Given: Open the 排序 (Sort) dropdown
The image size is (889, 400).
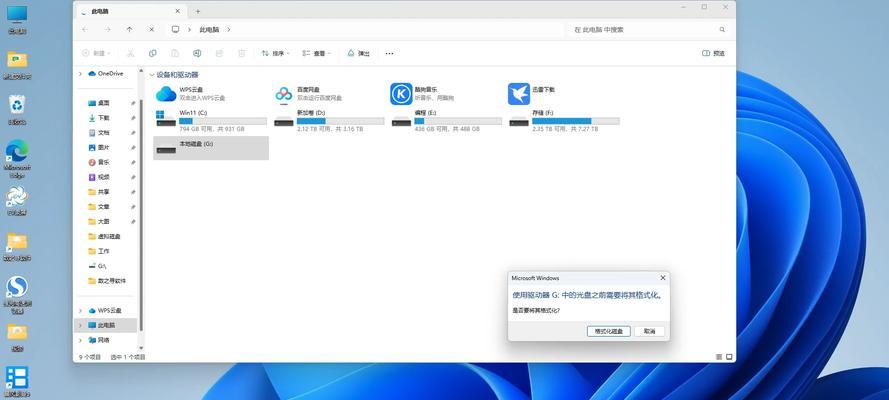Looking at the screenshot, I should [x=275, y=53].
